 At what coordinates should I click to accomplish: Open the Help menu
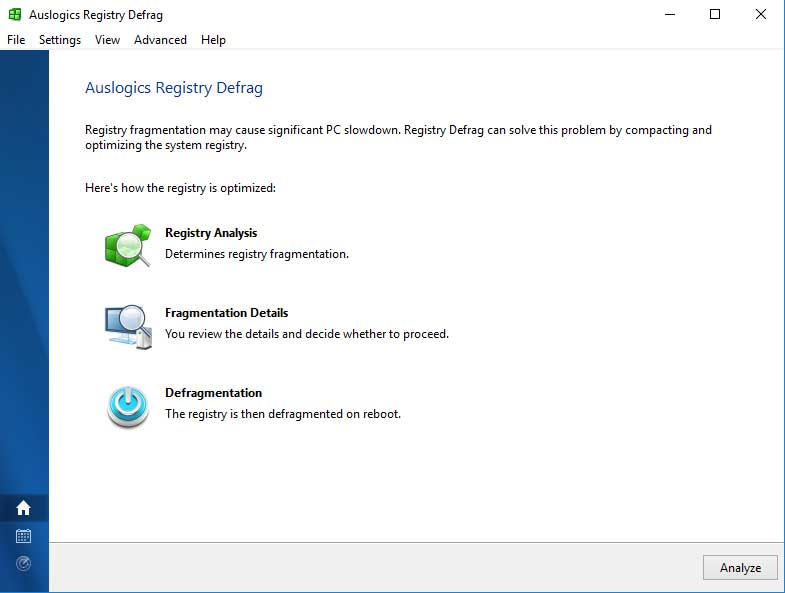213,40
